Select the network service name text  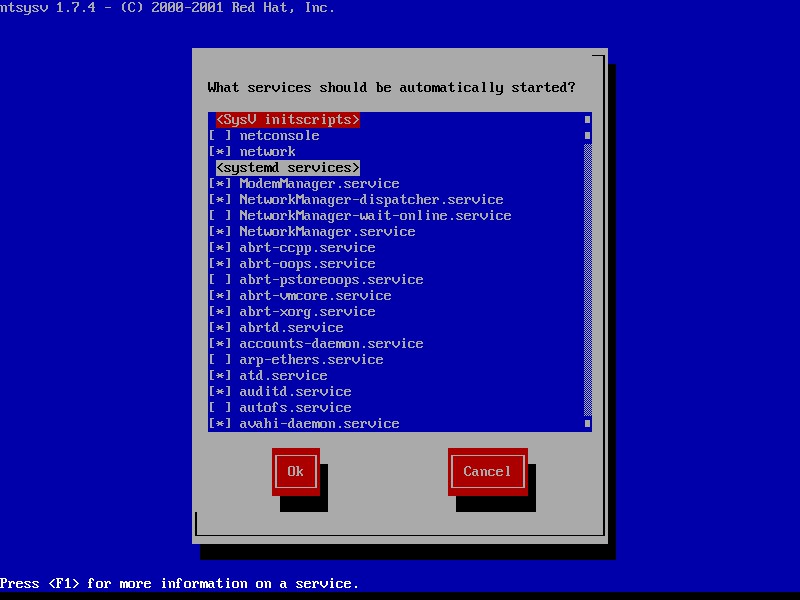268,152
